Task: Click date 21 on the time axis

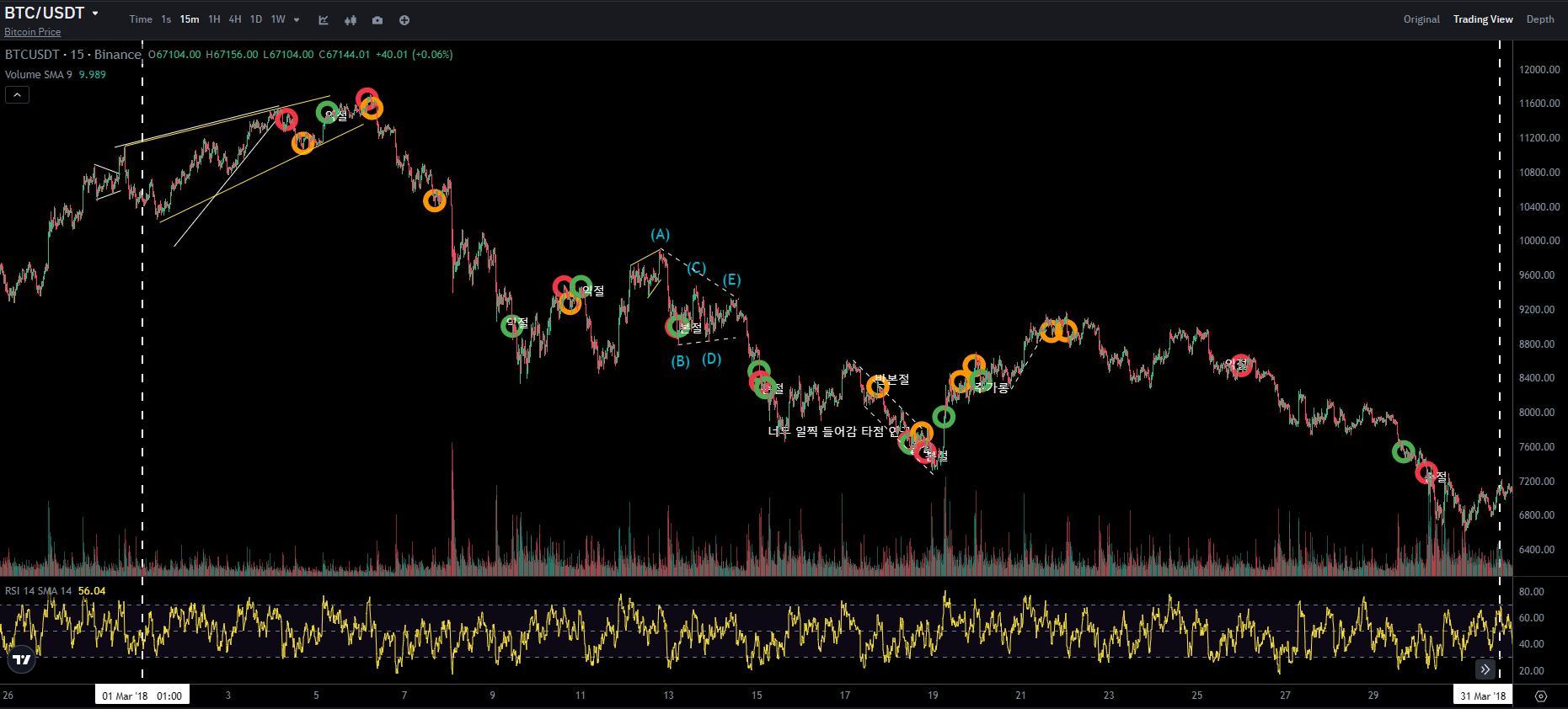Action: tap(1020, 696)
